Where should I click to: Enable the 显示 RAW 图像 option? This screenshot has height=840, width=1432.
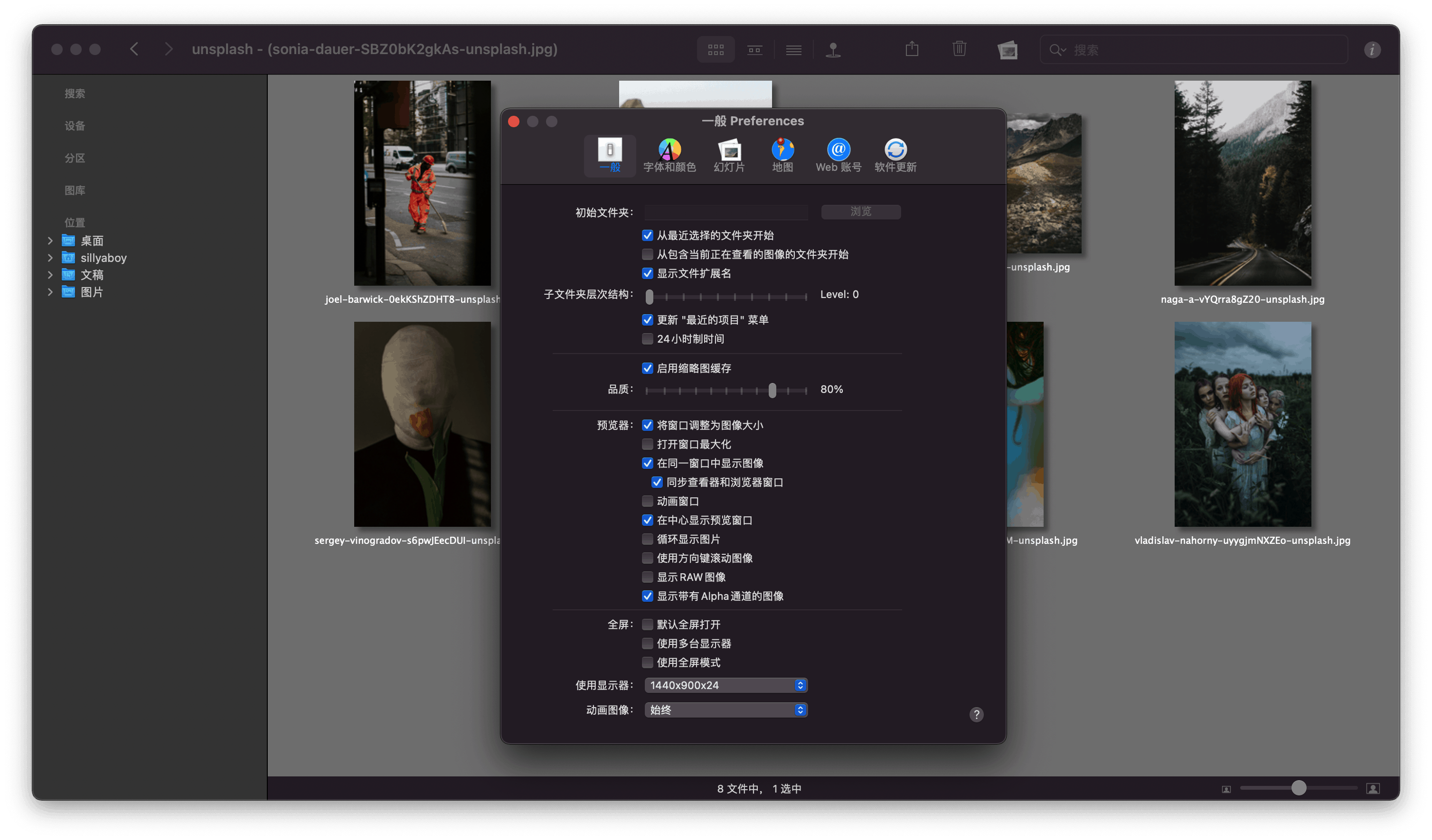647,577
